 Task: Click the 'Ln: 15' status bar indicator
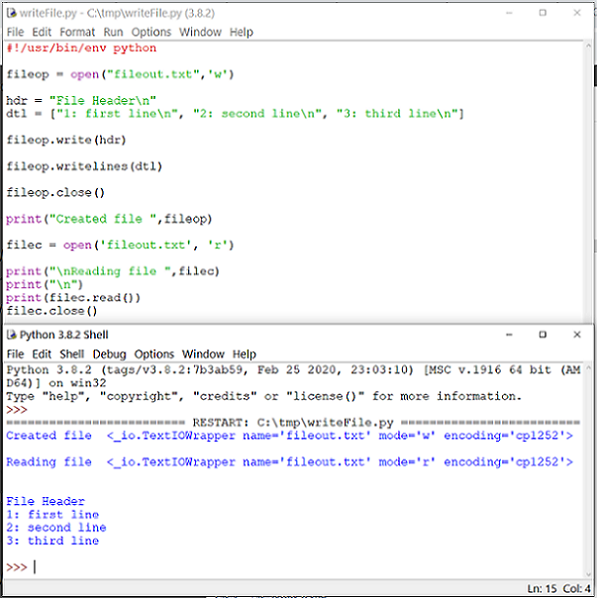point(542,589)
